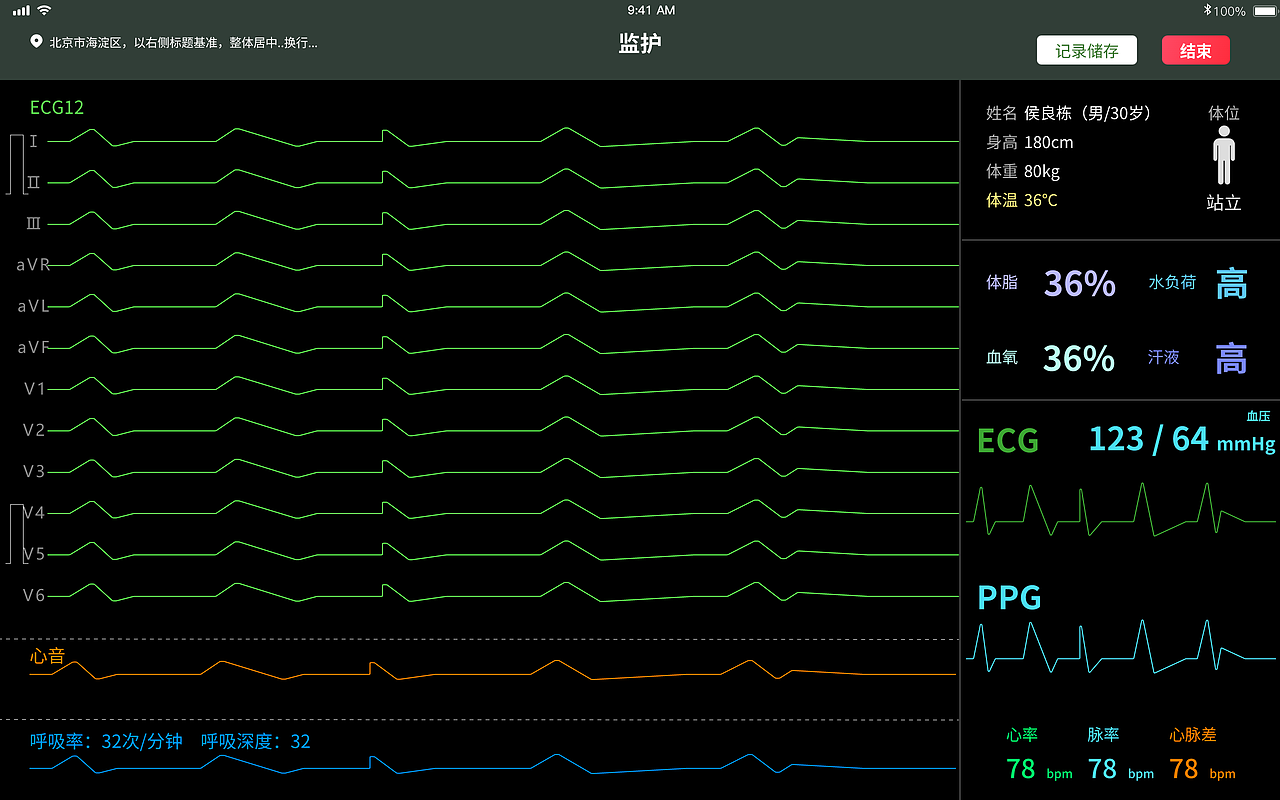Viewport: 1280px width, 800px height.
Task: Click the 高 value beside 水负荷
Action: click(x=1232, y=284)
